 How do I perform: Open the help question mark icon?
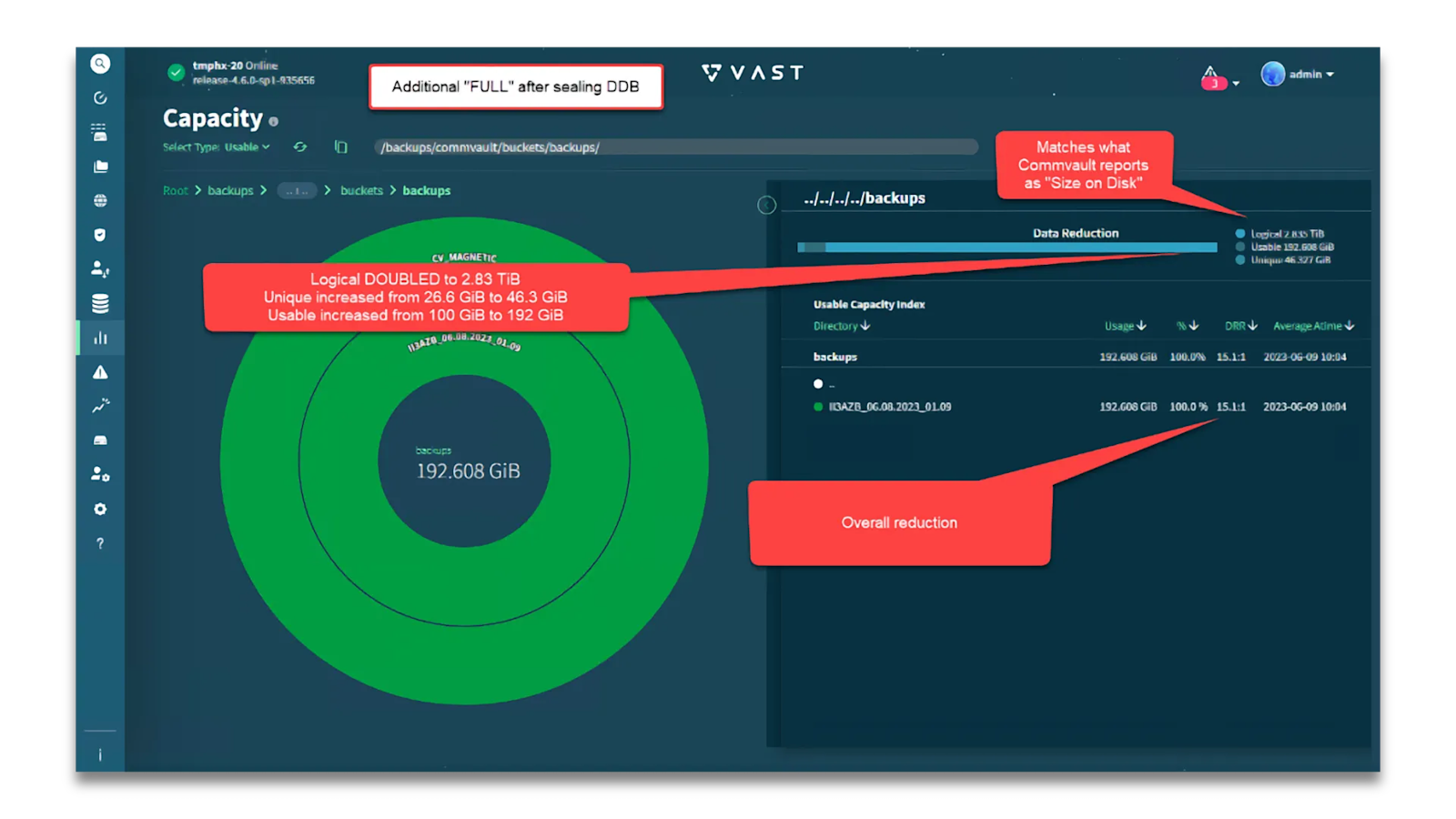[x=100, y=543]
